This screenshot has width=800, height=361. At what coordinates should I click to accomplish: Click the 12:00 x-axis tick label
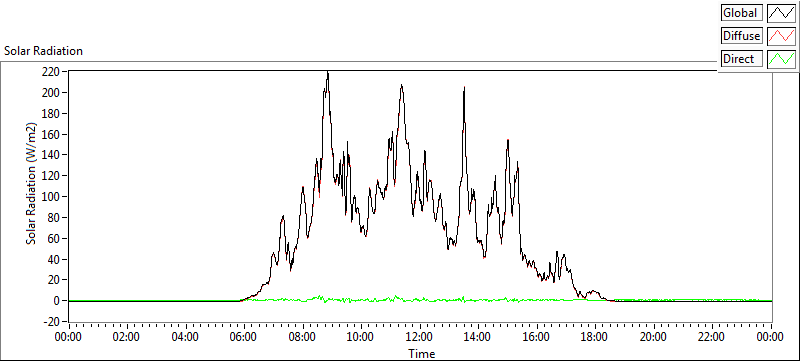419,337
